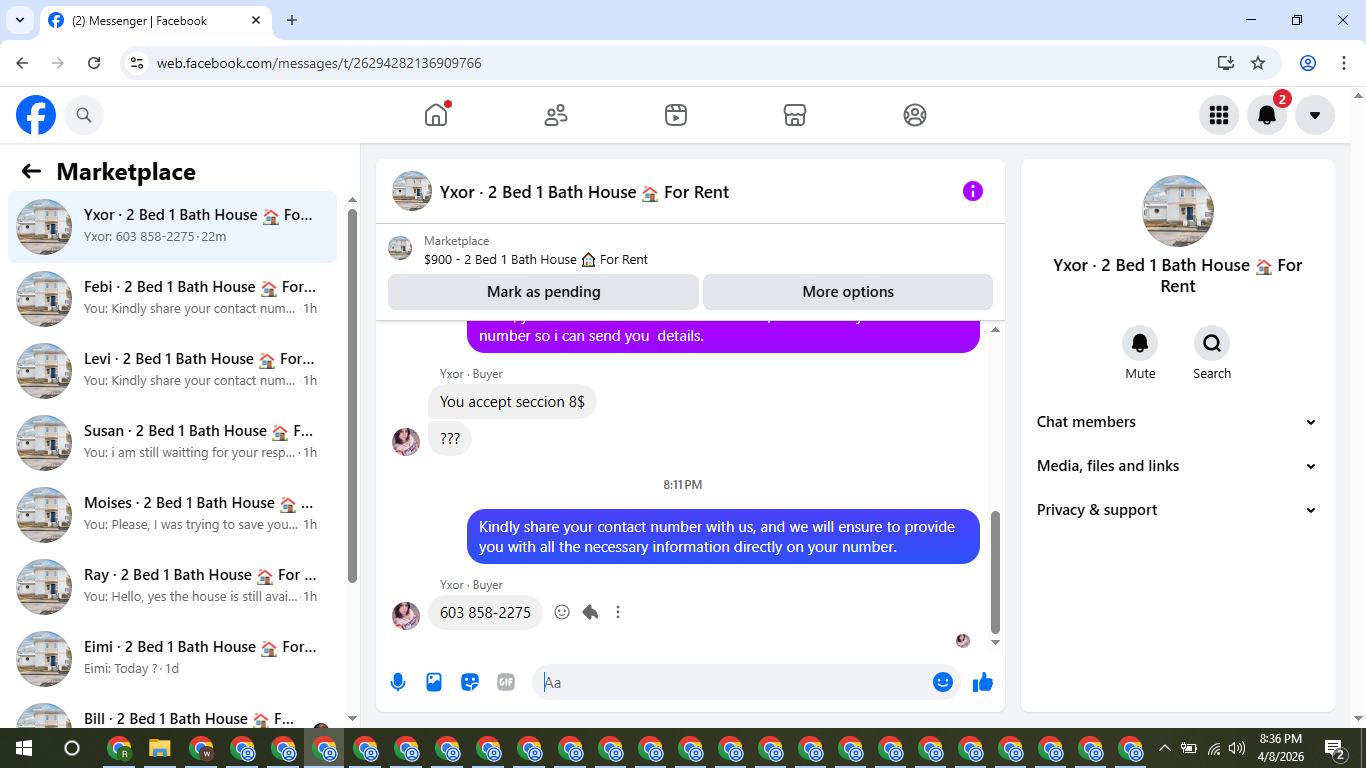Expand the Chat members section
Viewport: 1366px width, 768px height.
(1177, 422)
